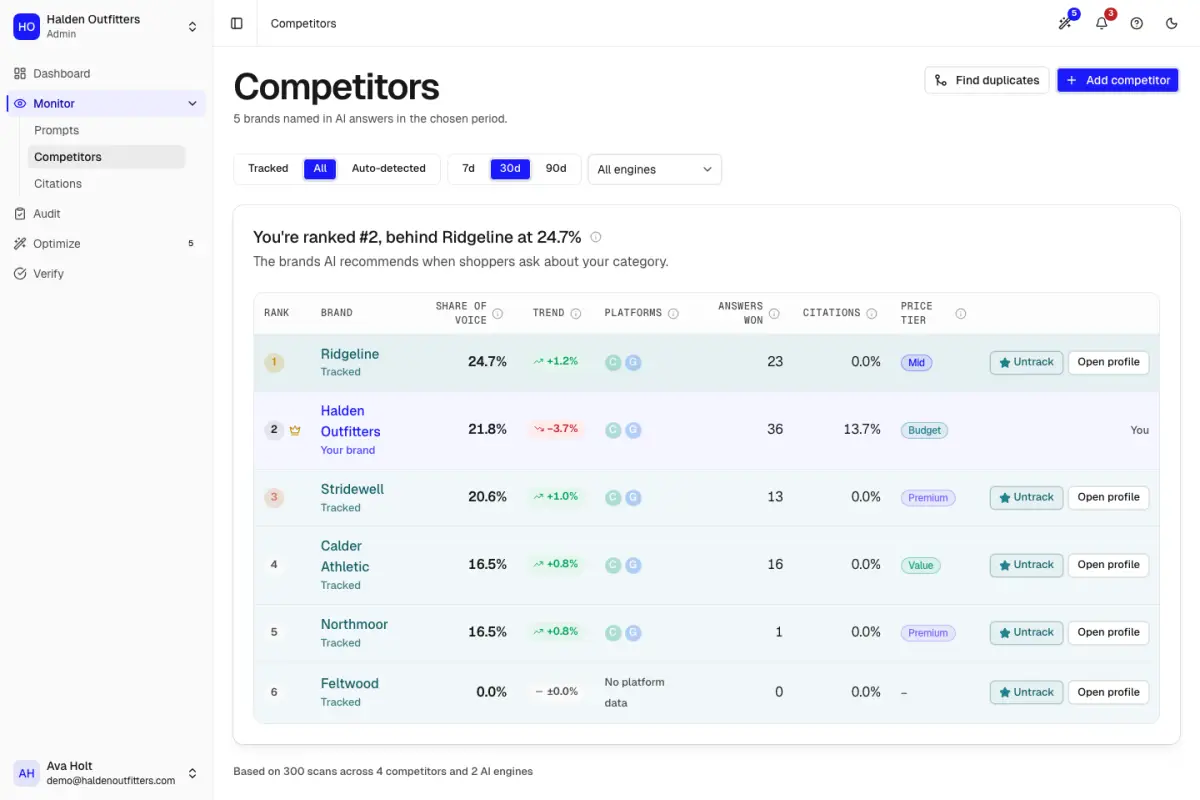Open profile for Ridgeline
Image resolution: width=1200 pixels, height=800 pixels.
coord(1108,362)
